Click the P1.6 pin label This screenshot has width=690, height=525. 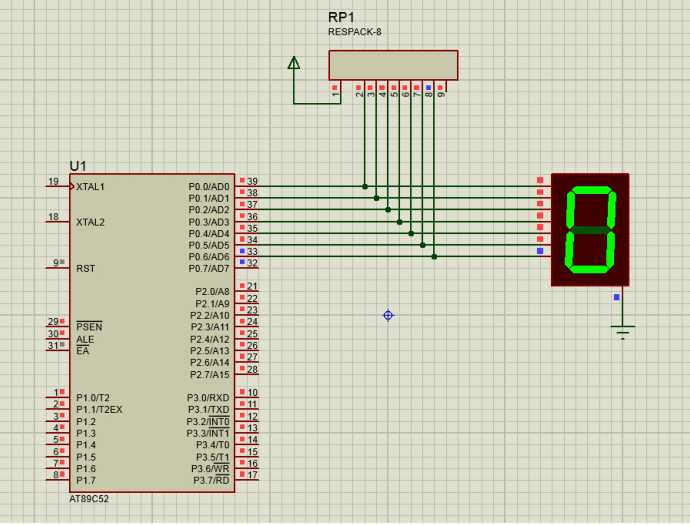(86, 469)
